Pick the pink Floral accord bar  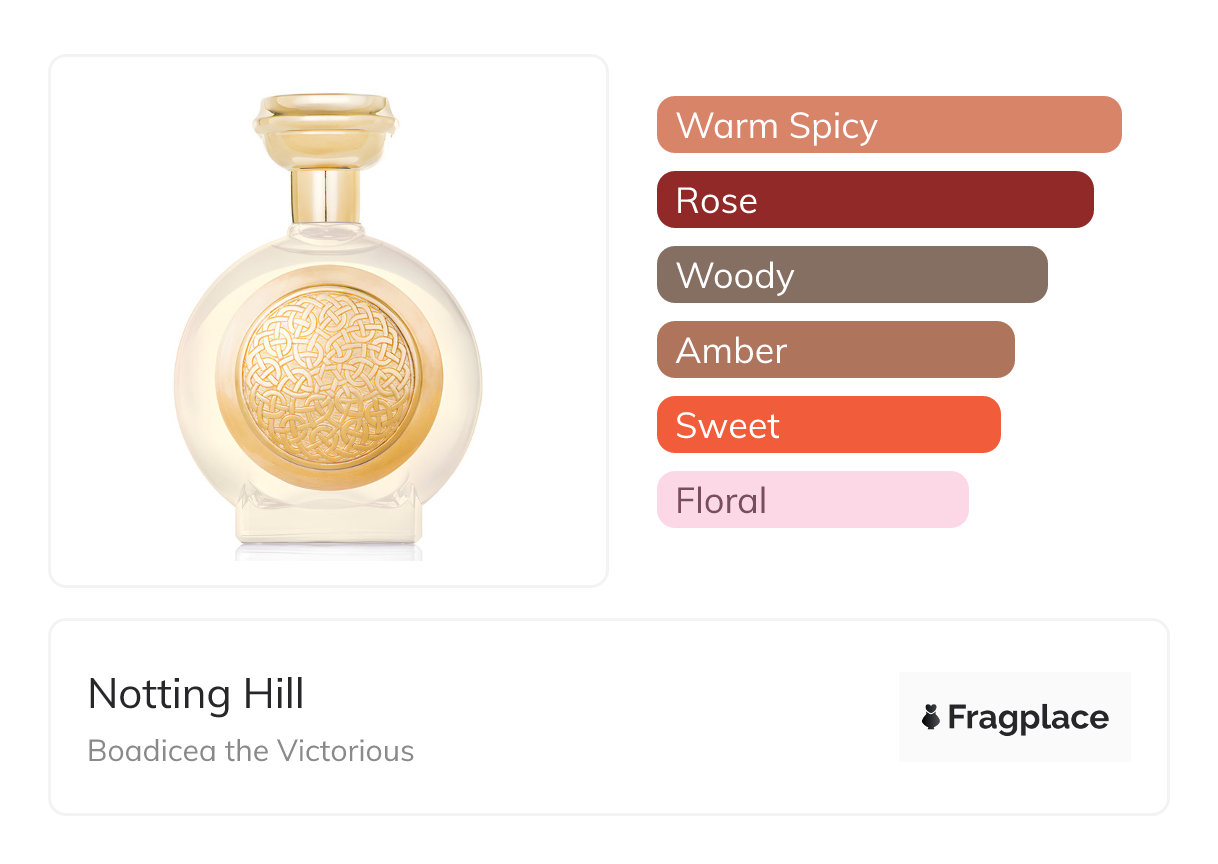click(x=812, y=500)
